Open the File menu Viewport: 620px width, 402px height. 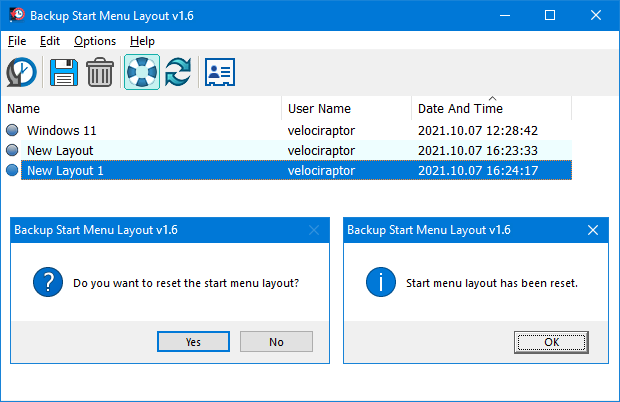pyautogui.click(x=17, y=41)
